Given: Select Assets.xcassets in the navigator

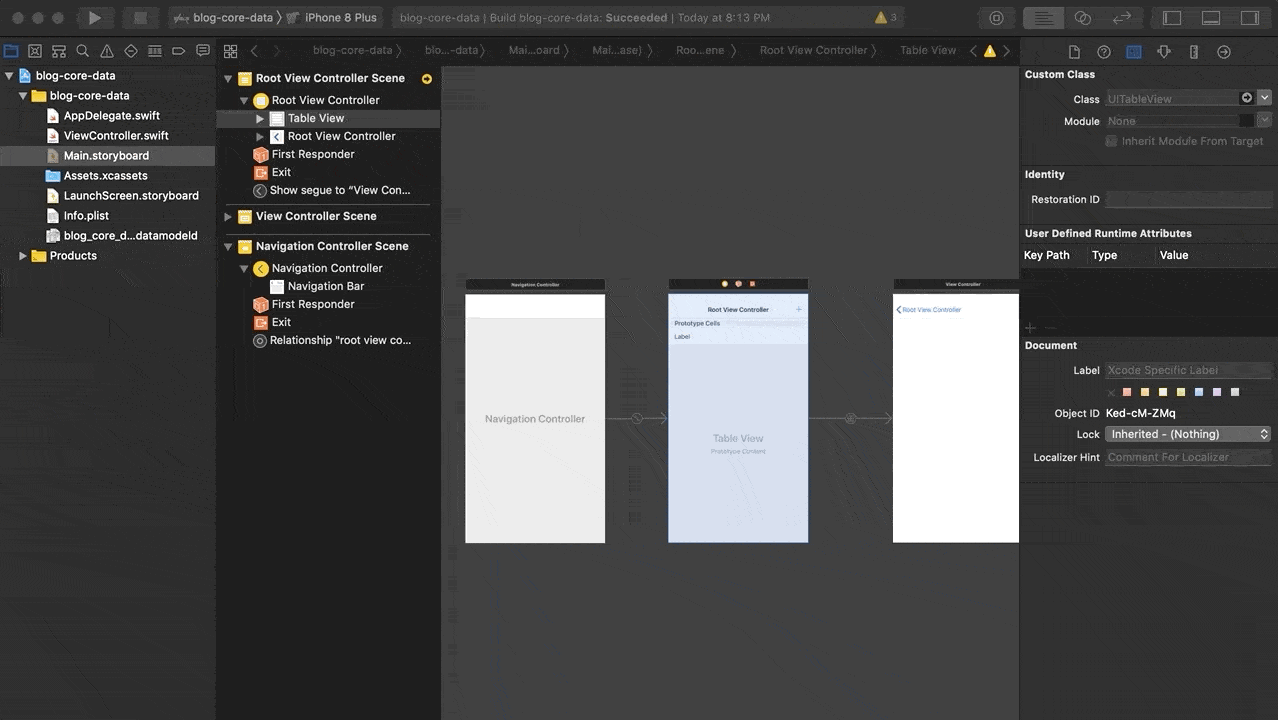Looking at the screenshot, I should click(x=105, y=176).
